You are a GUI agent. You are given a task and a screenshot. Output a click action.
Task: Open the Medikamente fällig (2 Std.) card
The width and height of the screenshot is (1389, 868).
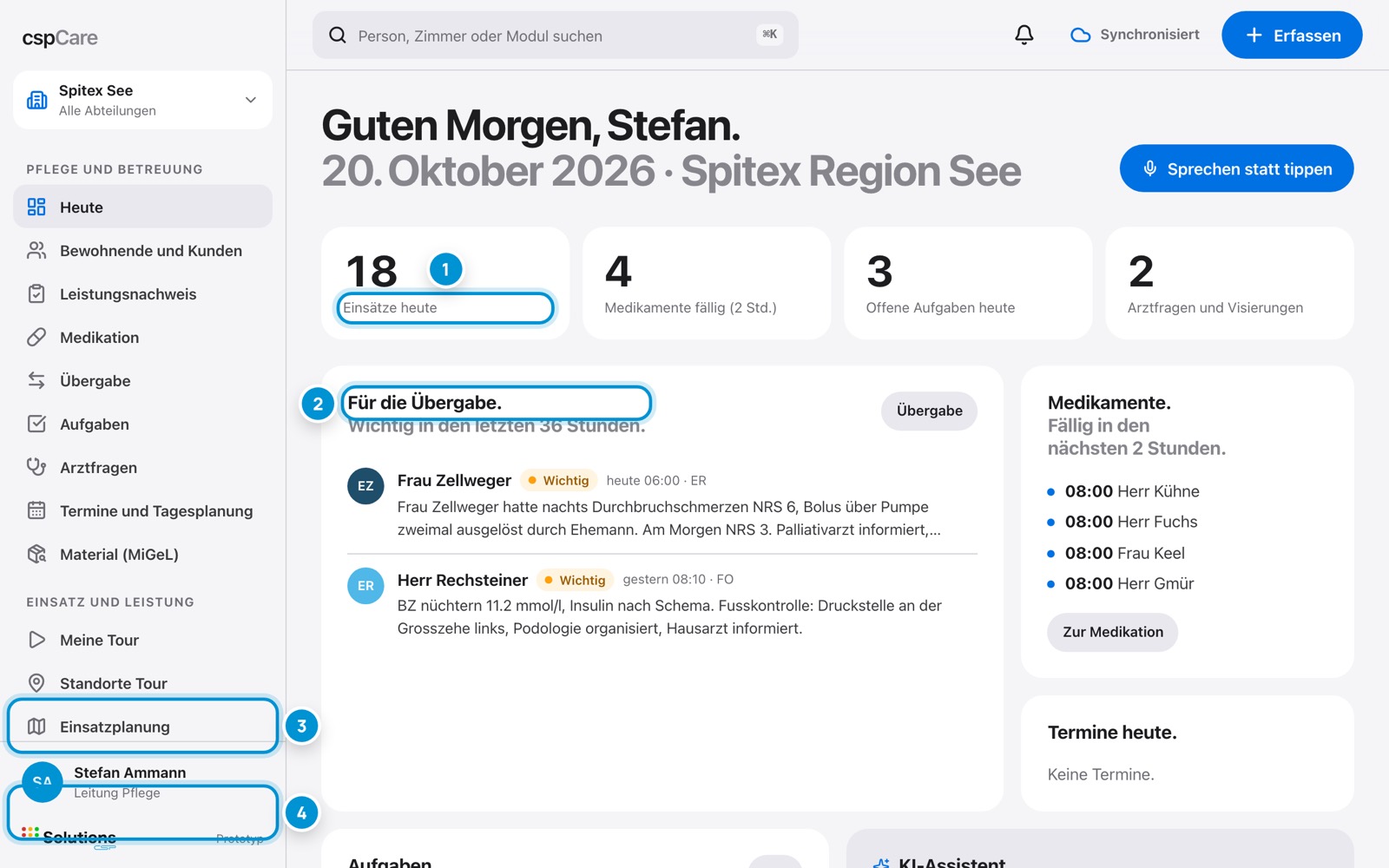click(x=706, y=283)
